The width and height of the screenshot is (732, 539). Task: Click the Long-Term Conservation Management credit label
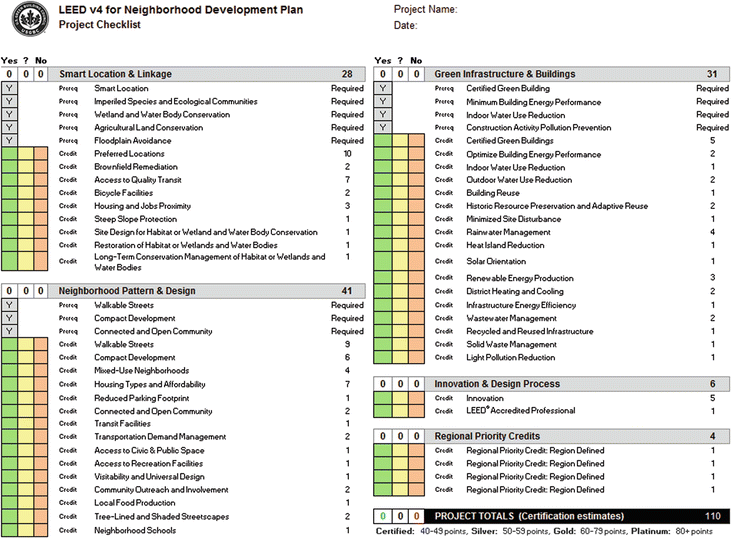pyautogui.click(x=210, y=262)
